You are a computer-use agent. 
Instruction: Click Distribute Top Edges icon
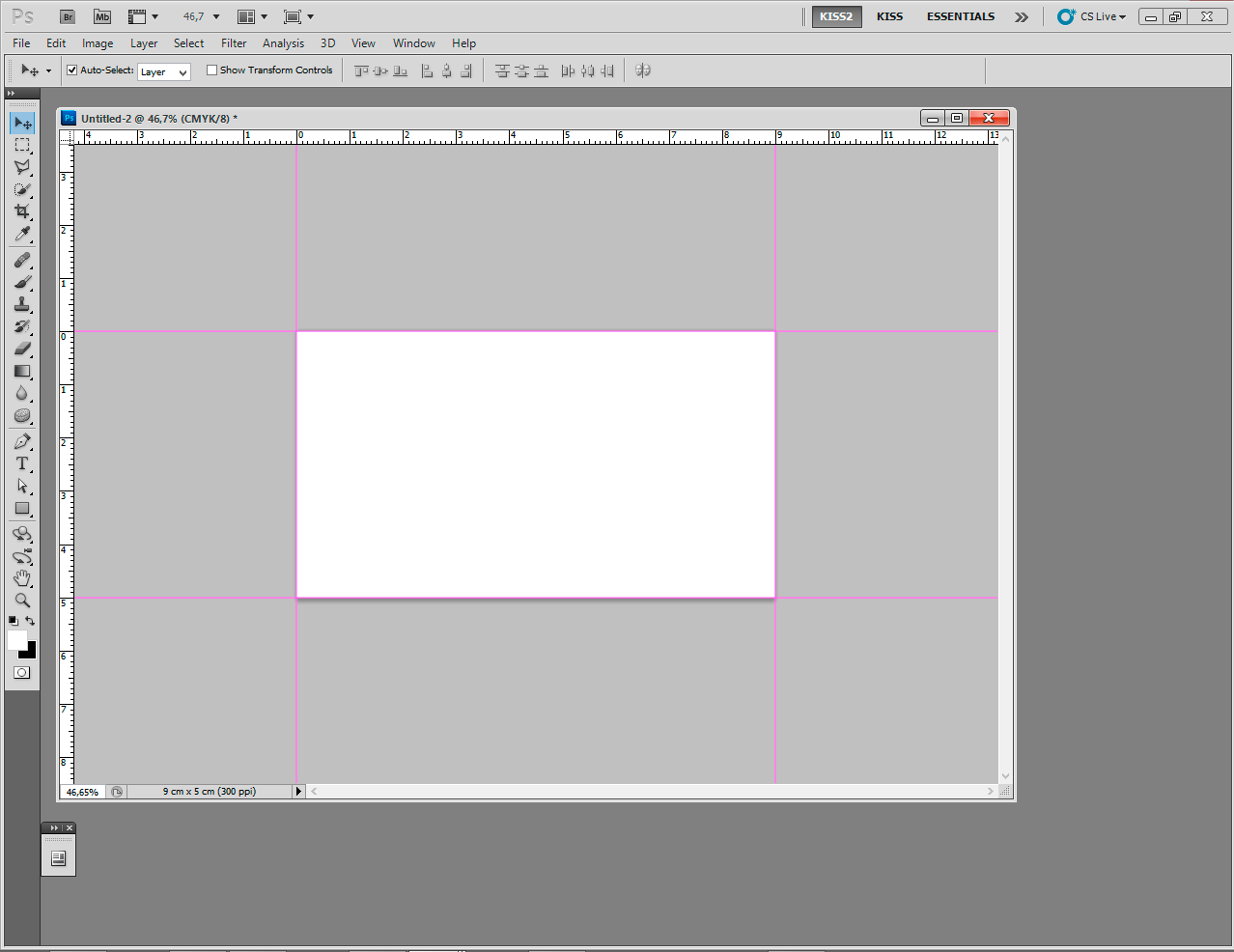tap(502, 70)
